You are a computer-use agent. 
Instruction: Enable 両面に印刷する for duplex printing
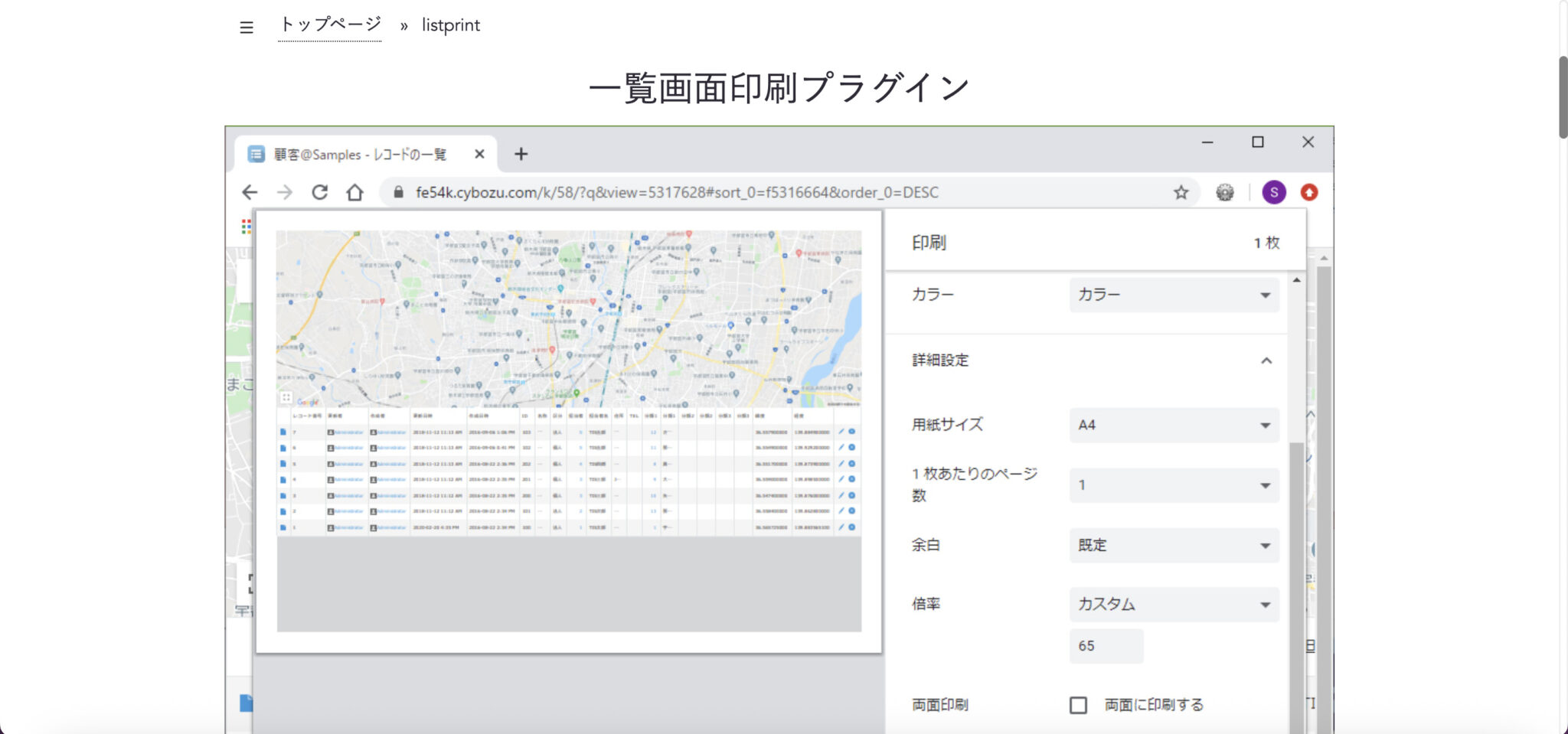click(x=1078, y=704)
